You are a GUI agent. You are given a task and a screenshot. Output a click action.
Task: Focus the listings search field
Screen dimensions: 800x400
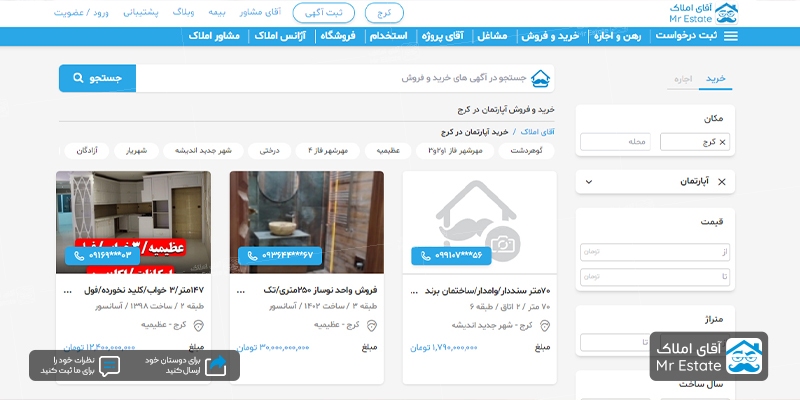[345, 78]
